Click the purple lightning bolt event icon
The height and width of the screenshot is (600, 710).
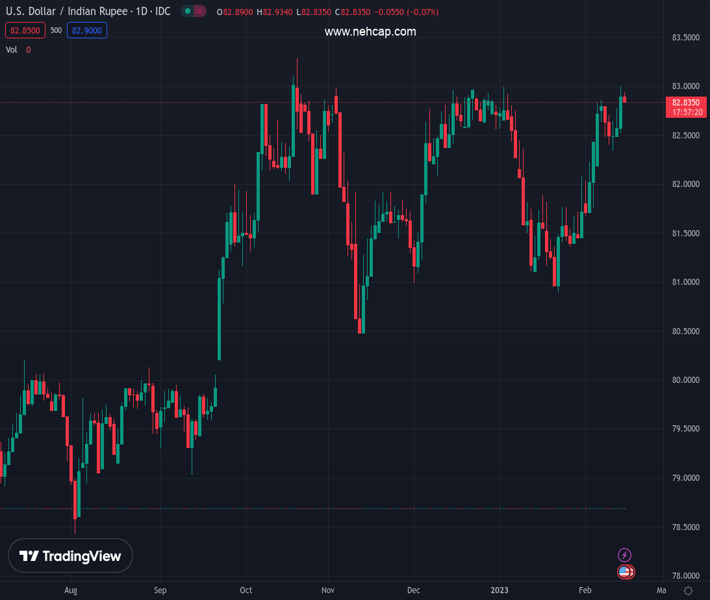pos(625,555)
